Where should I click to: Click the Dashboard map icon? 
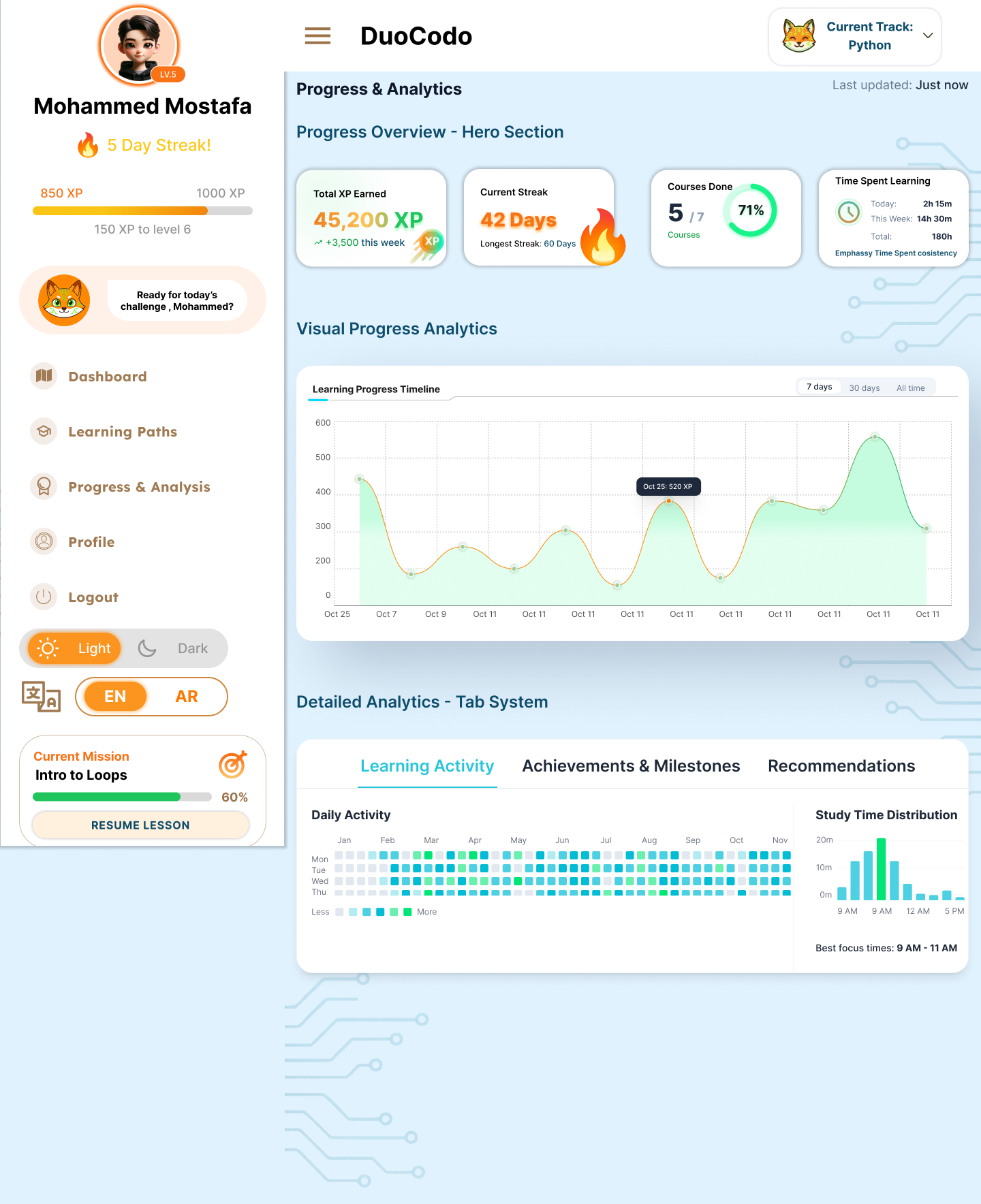(44, 376)
